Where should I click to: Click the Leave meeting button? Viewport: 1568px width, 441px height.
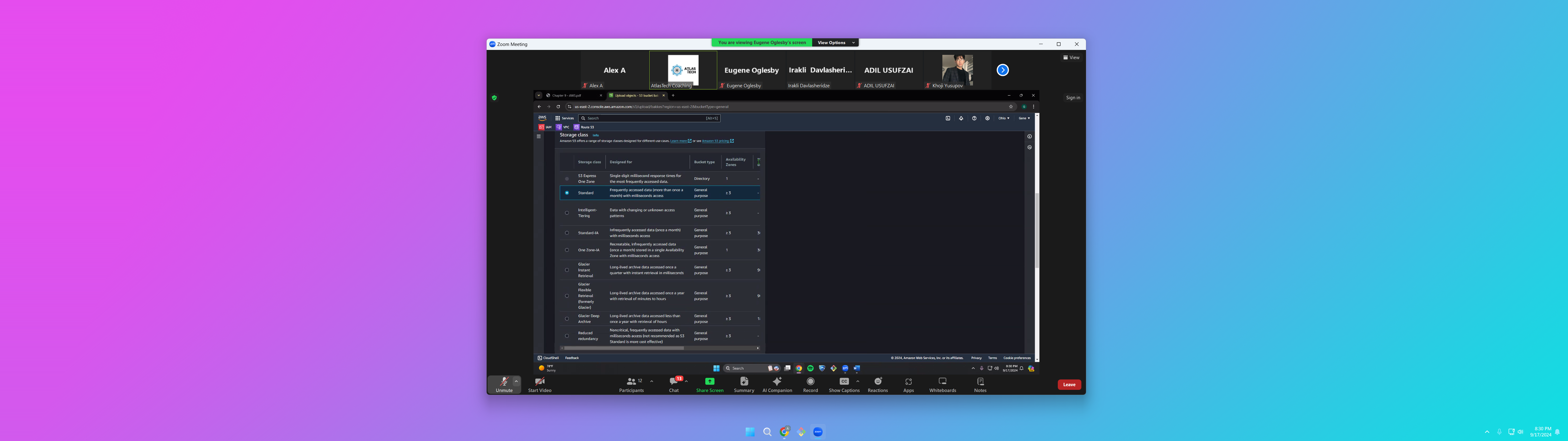pos(1069,384)
